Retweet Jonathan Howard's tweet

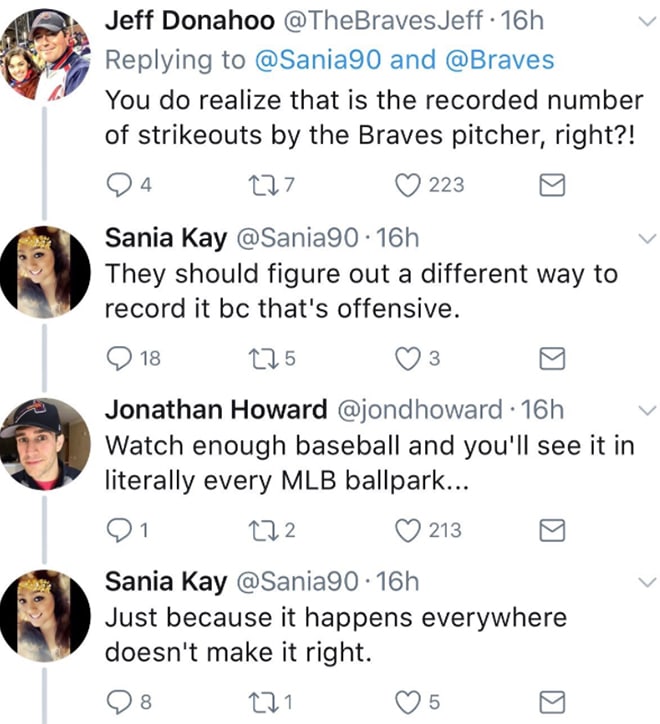coord(256,529)
